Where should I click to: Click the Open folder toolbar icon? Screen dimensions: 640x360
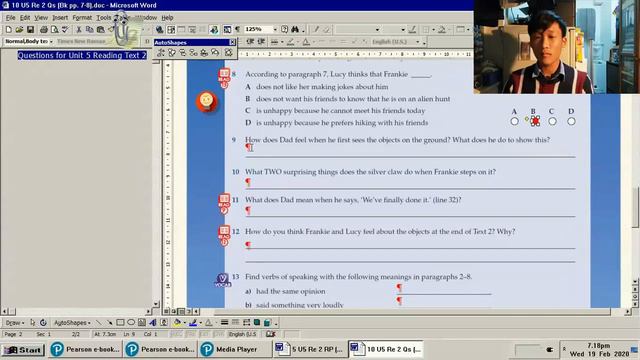(19, 30)
